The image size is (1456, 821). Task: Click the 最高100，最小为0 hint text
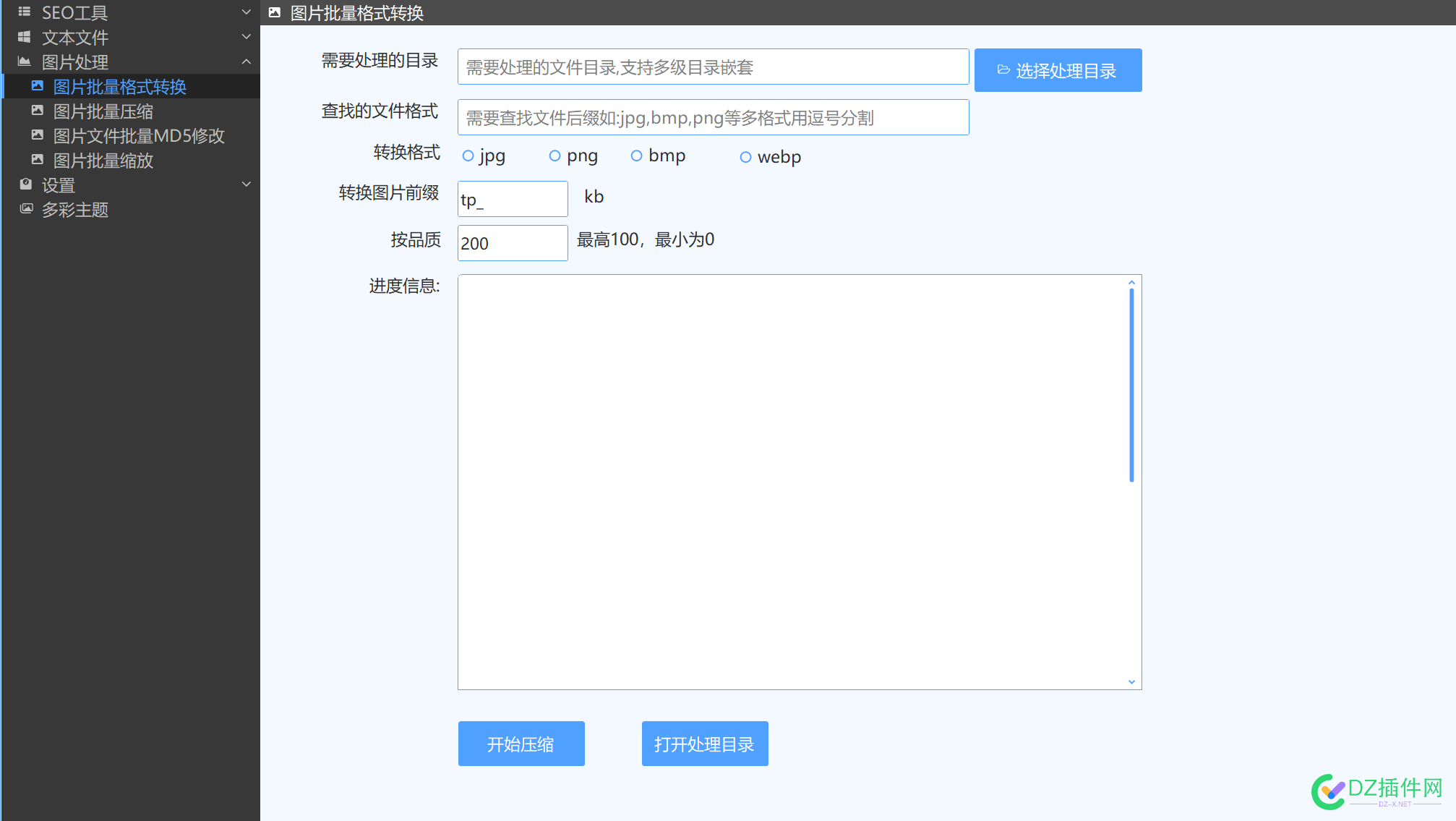[x=646, y=239]
